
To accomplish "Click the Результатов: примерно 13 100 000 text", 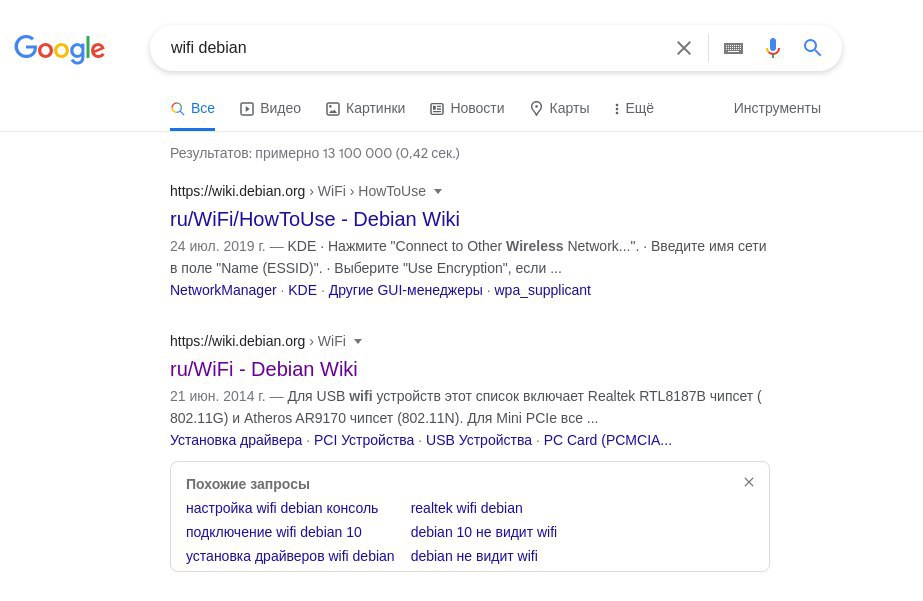I will point(314,154).
